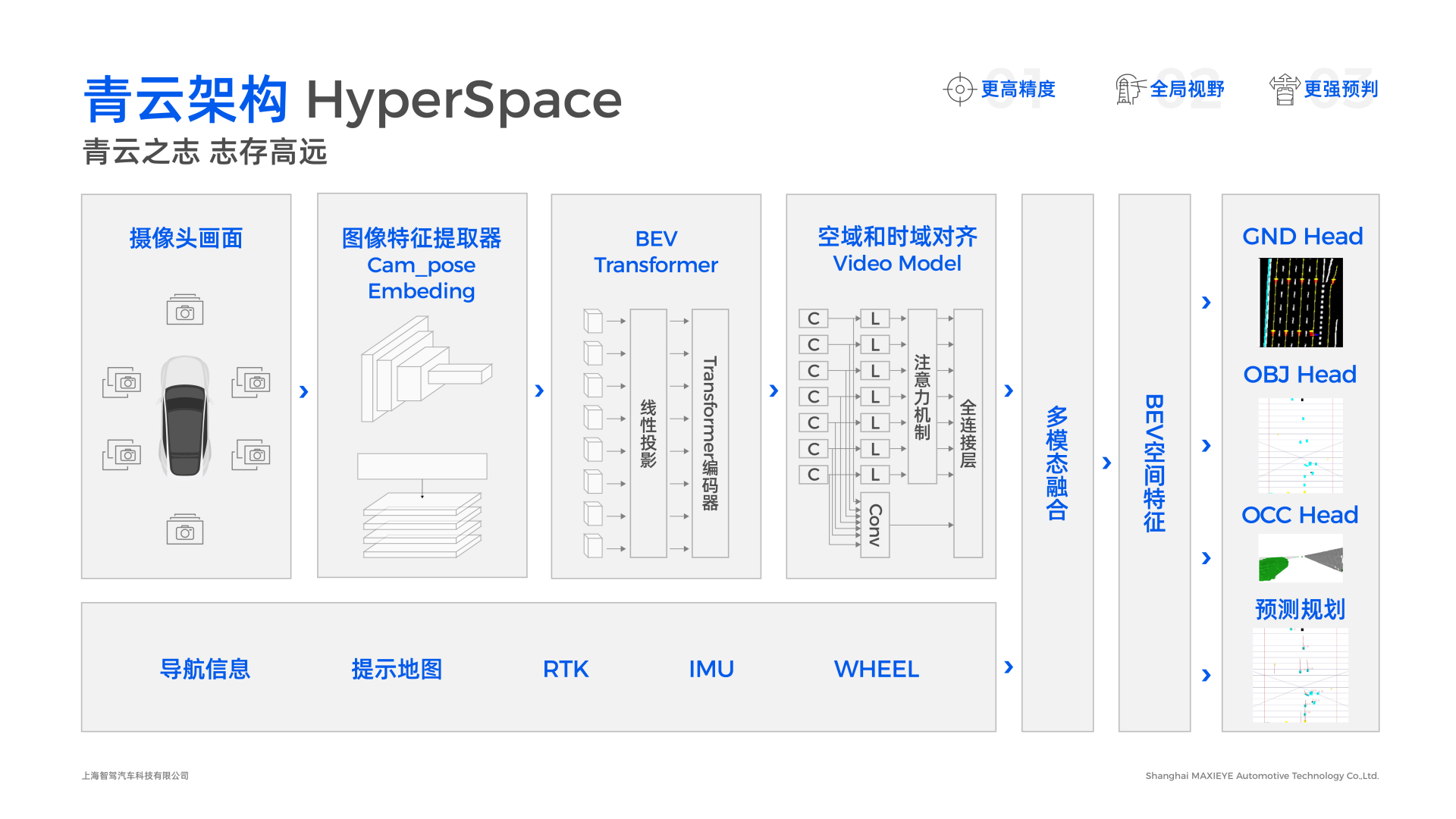This screenshot has width=1456, height=819.
Task: Click the 注意力机制 block
Action: click(x=922, y=396)
